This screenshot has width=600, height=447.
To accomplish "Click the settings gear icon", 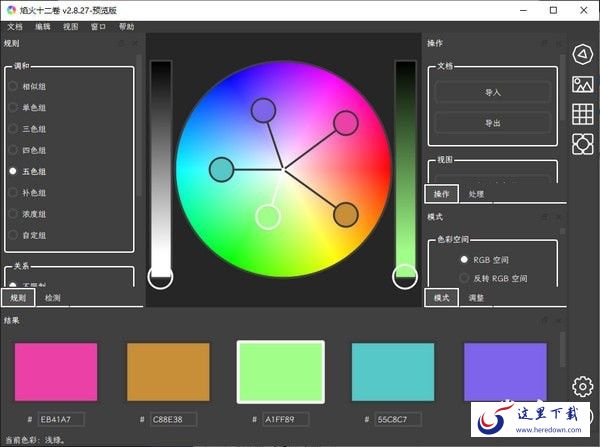I will [583, 387].
